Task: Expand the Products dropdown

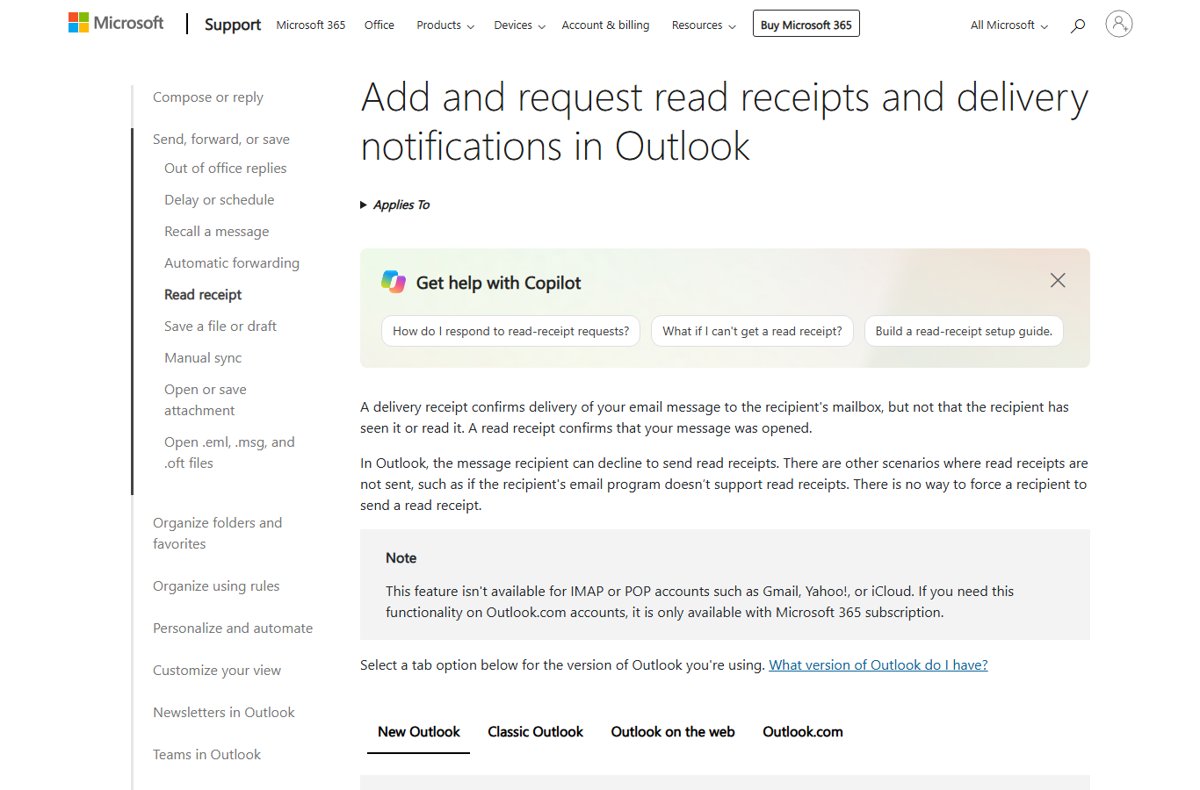Action: [x=445, y=25]
